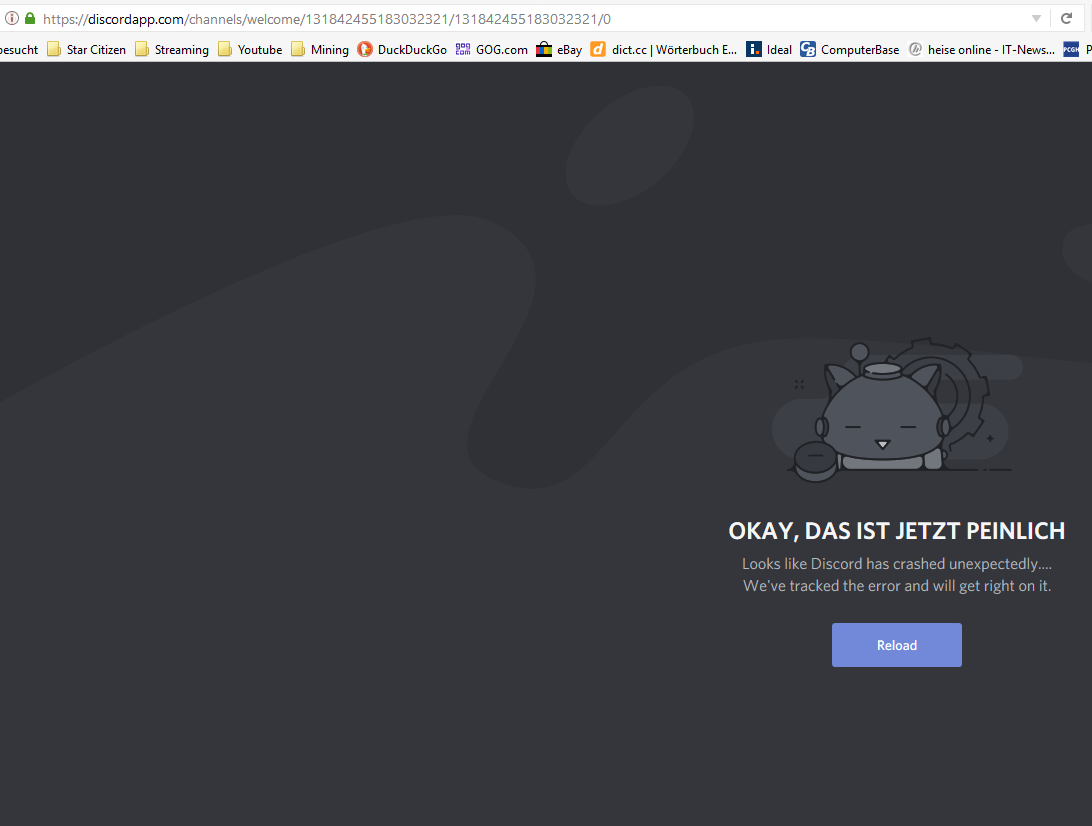Click the DuckDuckGo duck icon
The height and width of the screenshot is (826, 1092).
(x=365, y=49)
